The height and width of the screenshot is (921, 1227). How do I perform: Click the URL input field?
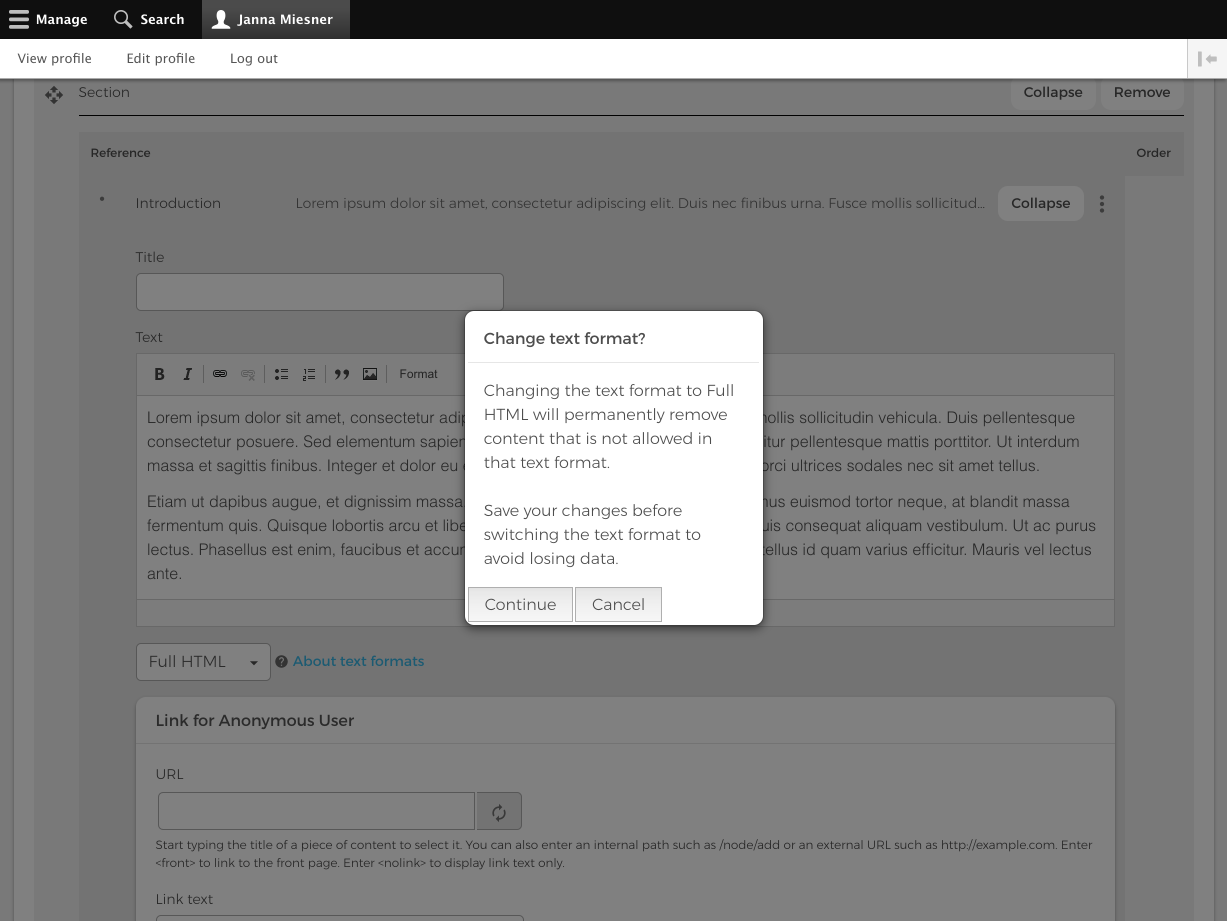316,812
